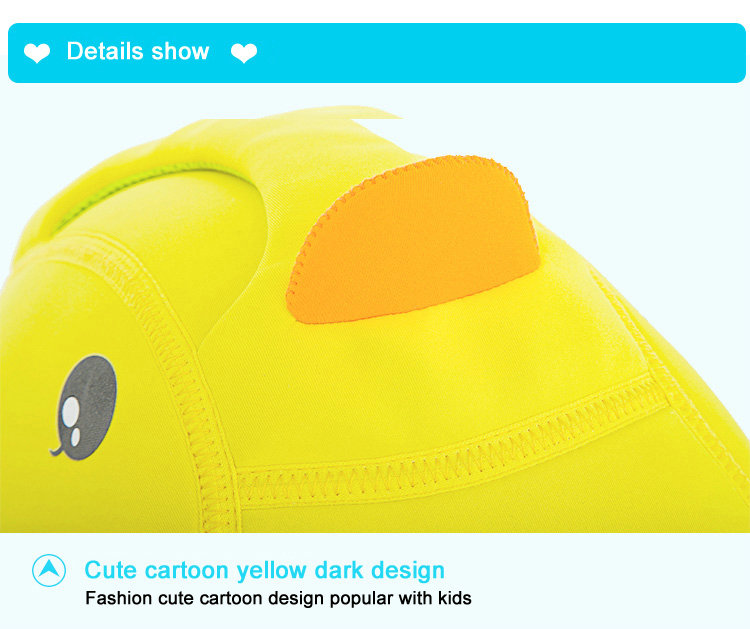
Task: Click the duck's gray eye graphic
Action: point(87,407)
